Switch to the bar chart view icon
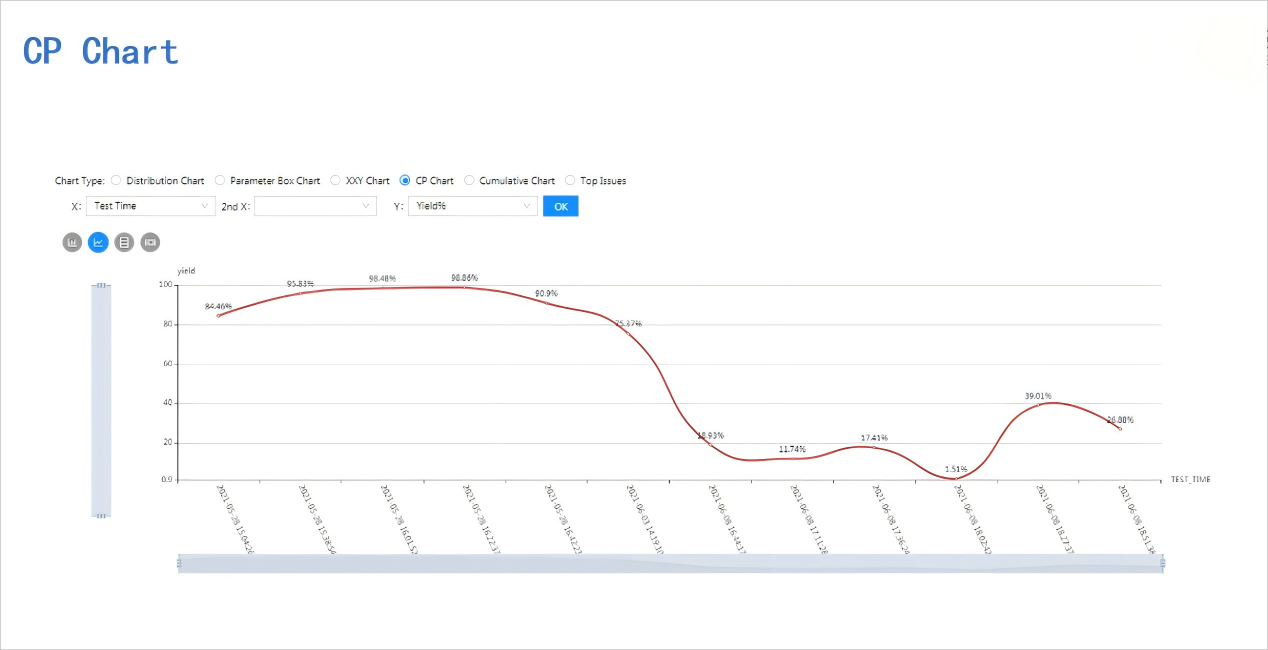 point(72,242)
